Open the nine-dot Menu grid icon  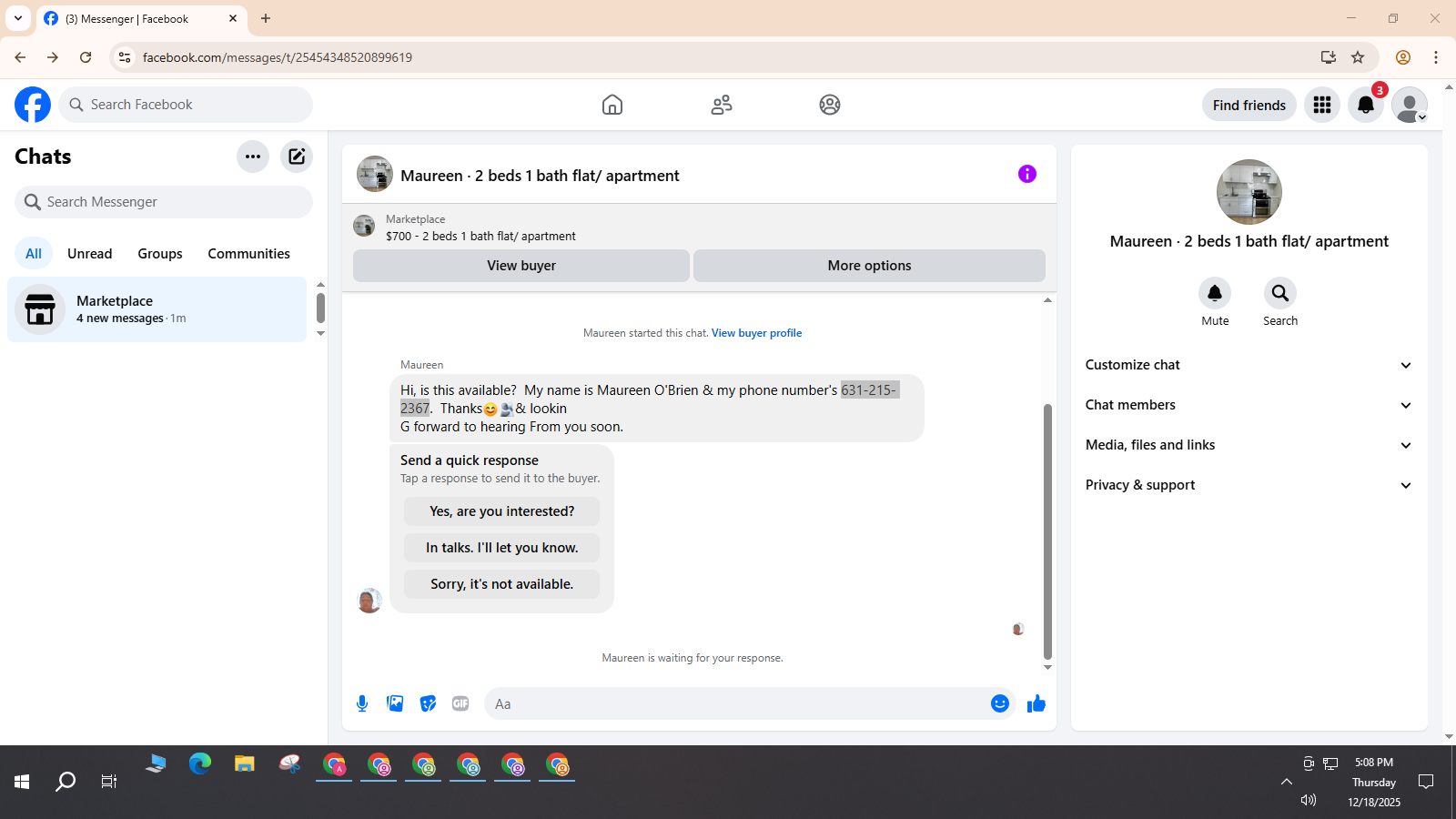coord(1322,105)
